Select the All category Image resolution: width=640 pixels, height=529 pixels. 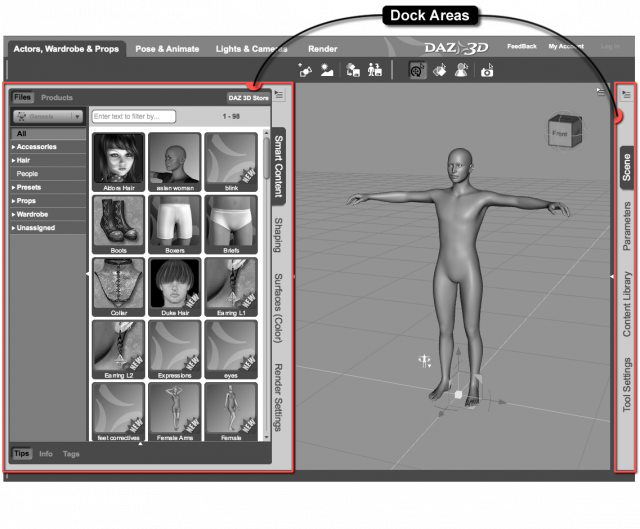[x=48, y=133]
